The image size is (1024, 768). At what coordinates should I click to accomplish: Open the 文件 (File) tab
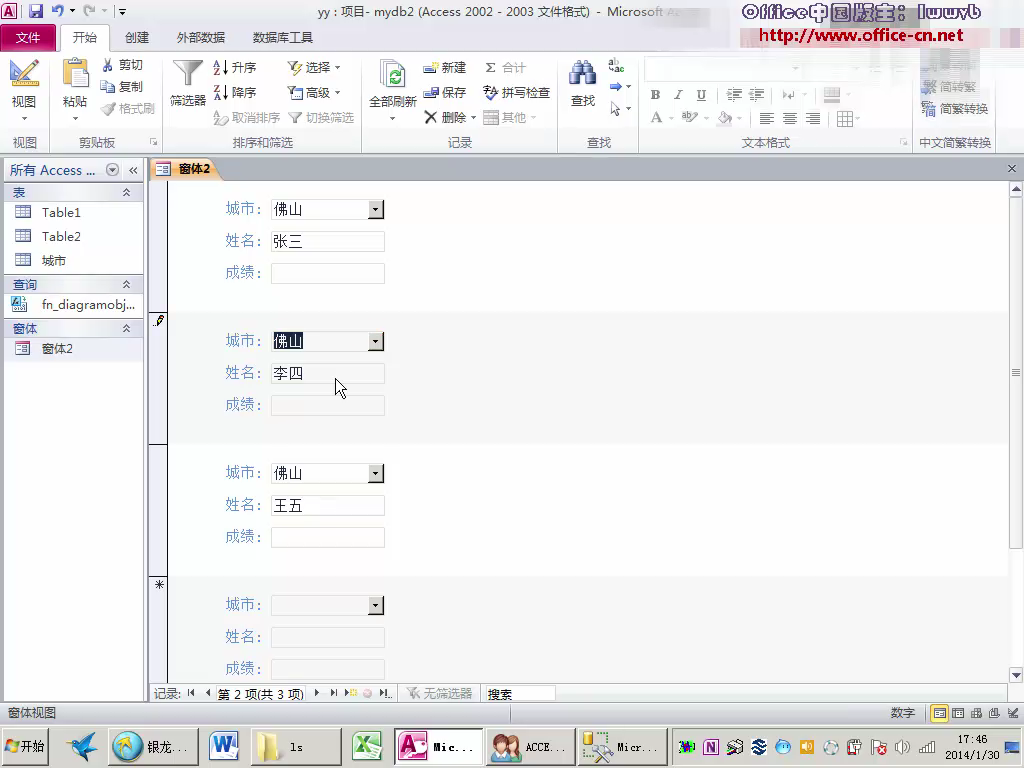pos(28,38)
